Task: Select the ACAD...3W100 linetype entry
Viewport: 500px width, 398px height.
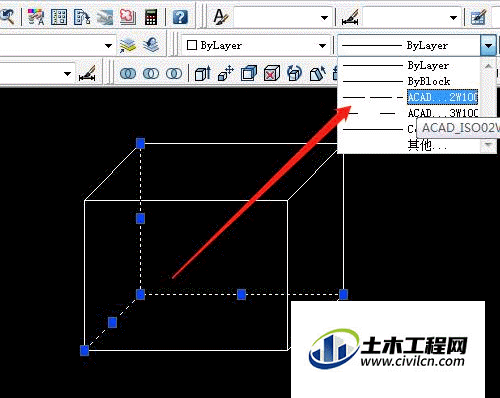Action: [409, 113]
